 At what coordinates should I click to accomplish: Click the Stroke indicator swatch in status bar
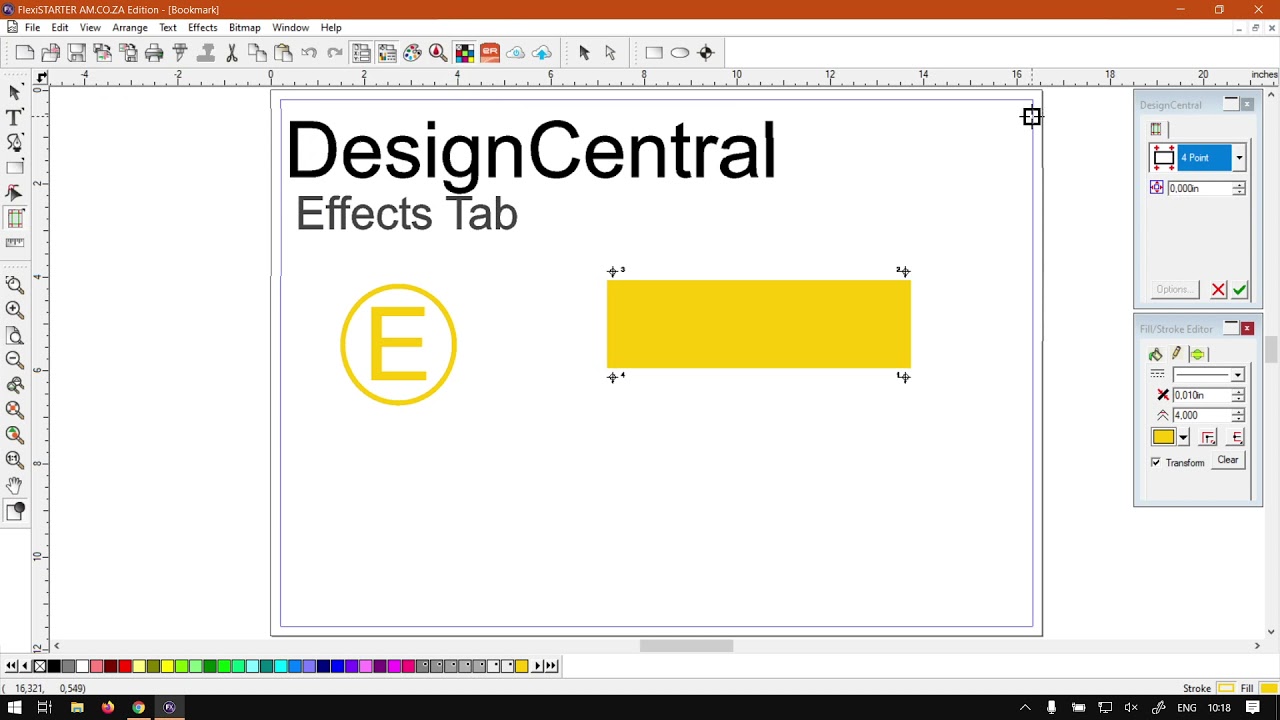pyautogui.click(x=1225, y=688)
